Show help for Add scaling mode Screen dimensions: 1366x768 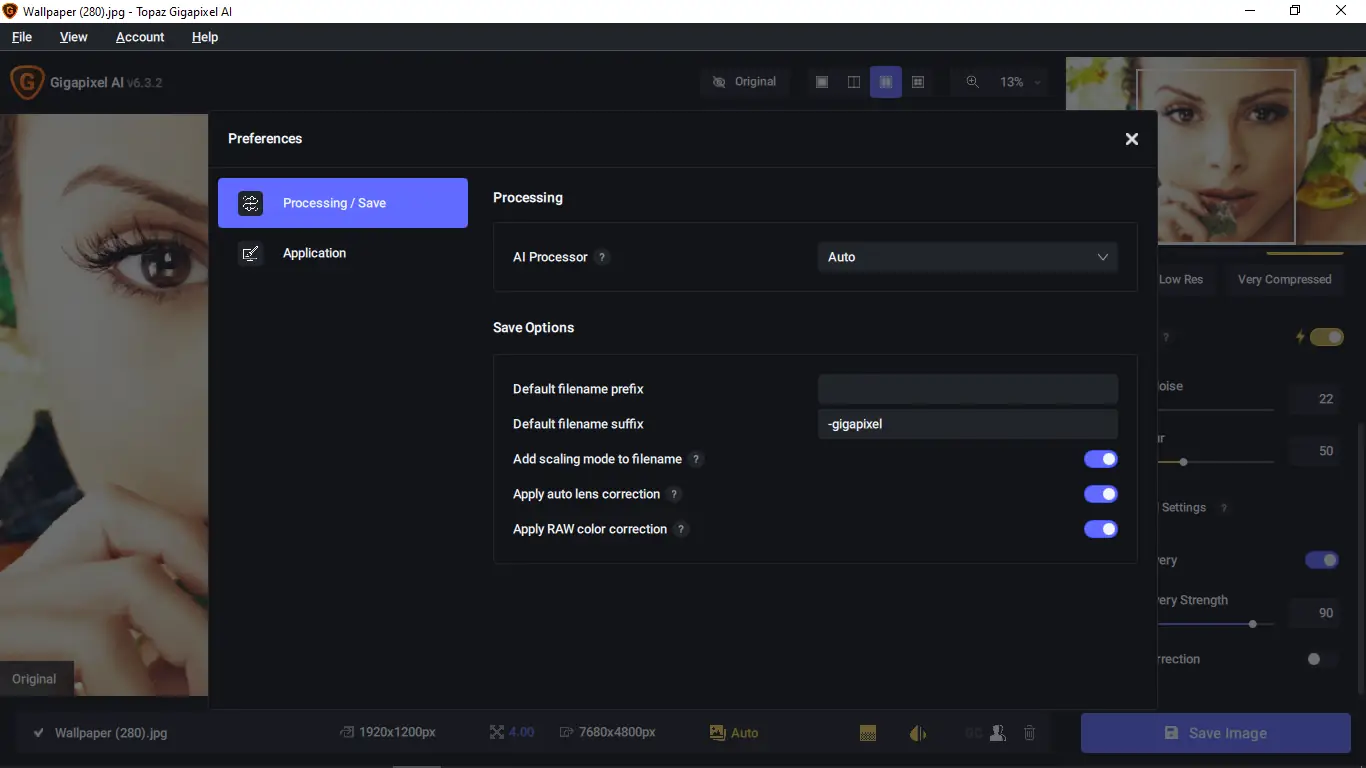pos(697,459)
